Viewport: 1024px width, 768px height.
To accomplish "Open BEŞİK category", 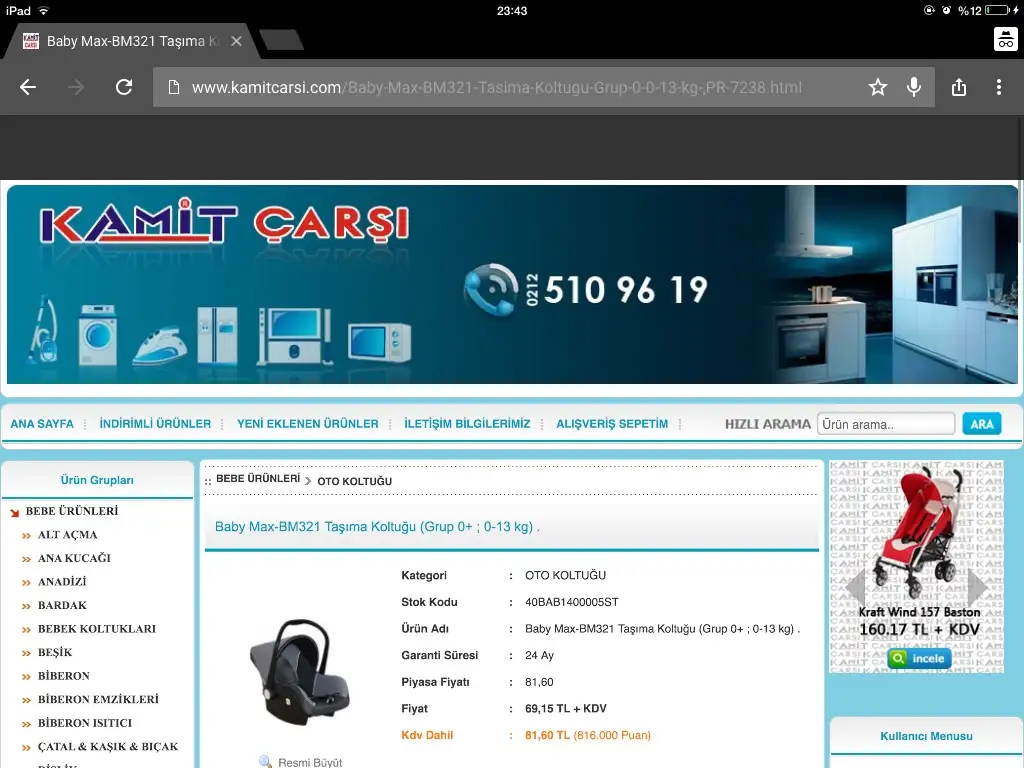I will [55, 652].
